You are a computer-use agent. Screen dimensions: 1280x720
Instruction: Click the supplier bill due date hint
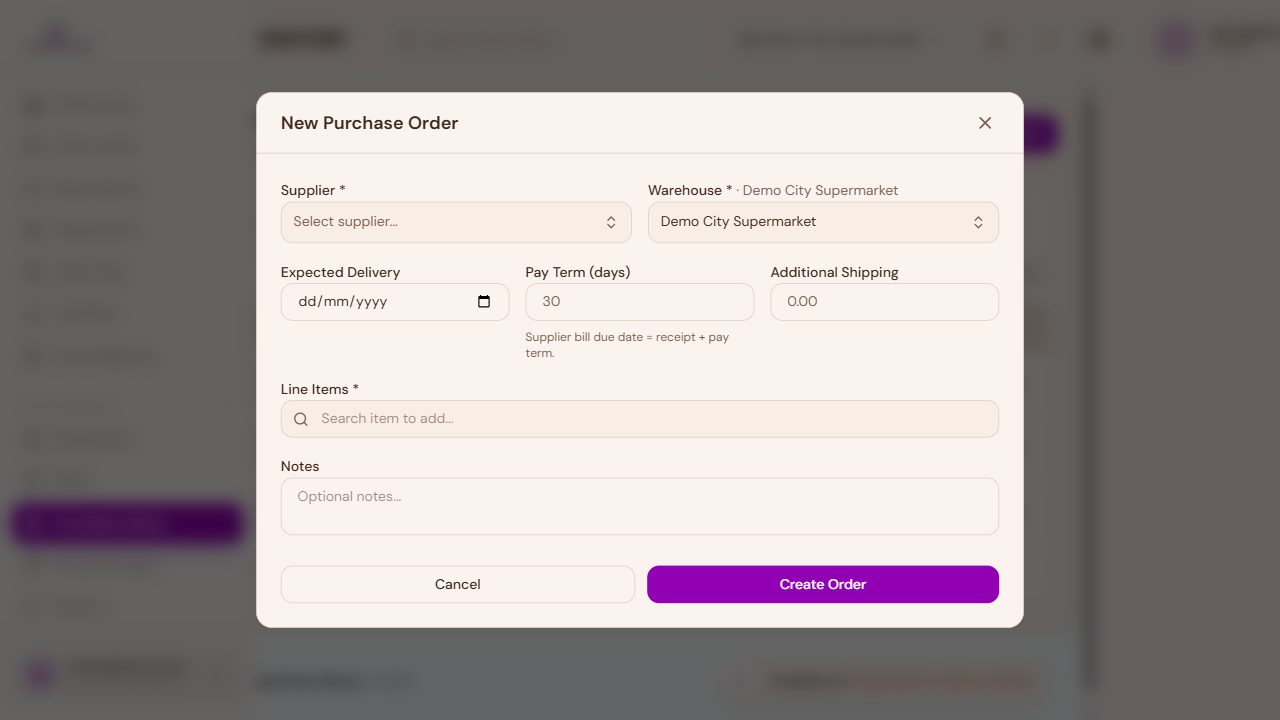click(627, 345)
